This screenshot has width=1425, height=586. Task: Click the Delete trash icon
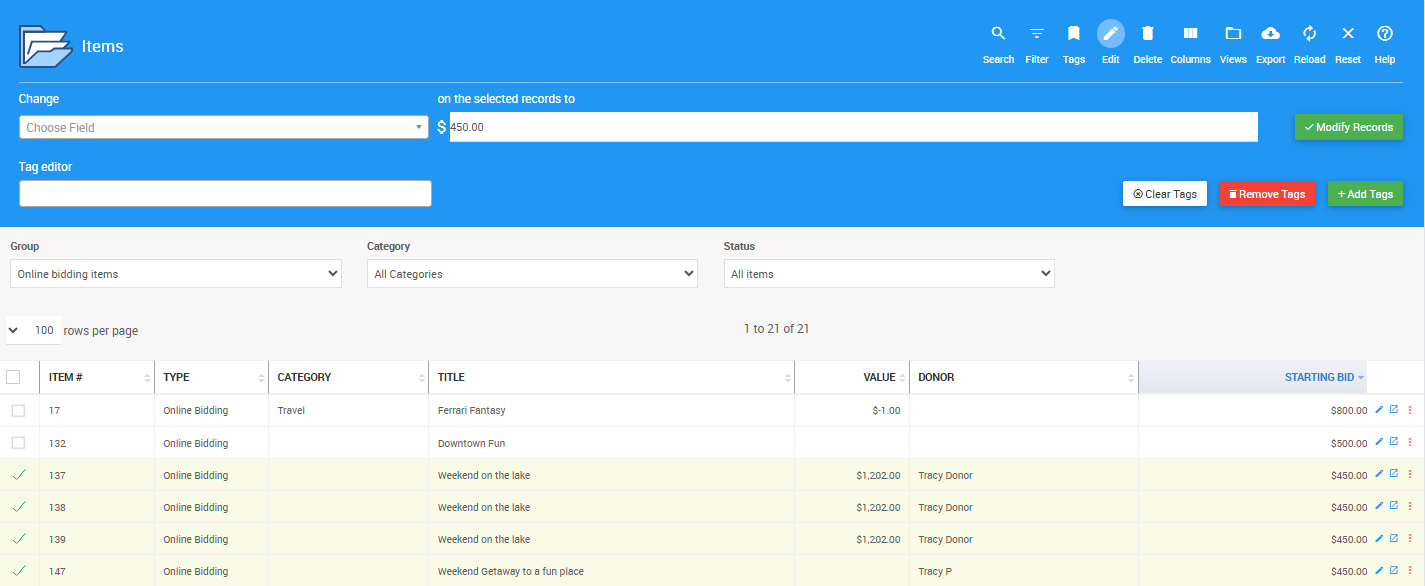[x=1147, y=34]
